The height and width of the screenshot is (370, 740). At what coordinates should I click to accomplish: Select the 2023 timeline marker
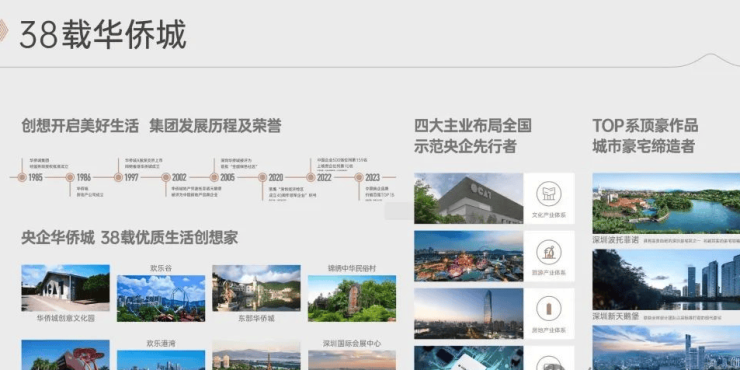pyautogui.click(x=359, y=177)
